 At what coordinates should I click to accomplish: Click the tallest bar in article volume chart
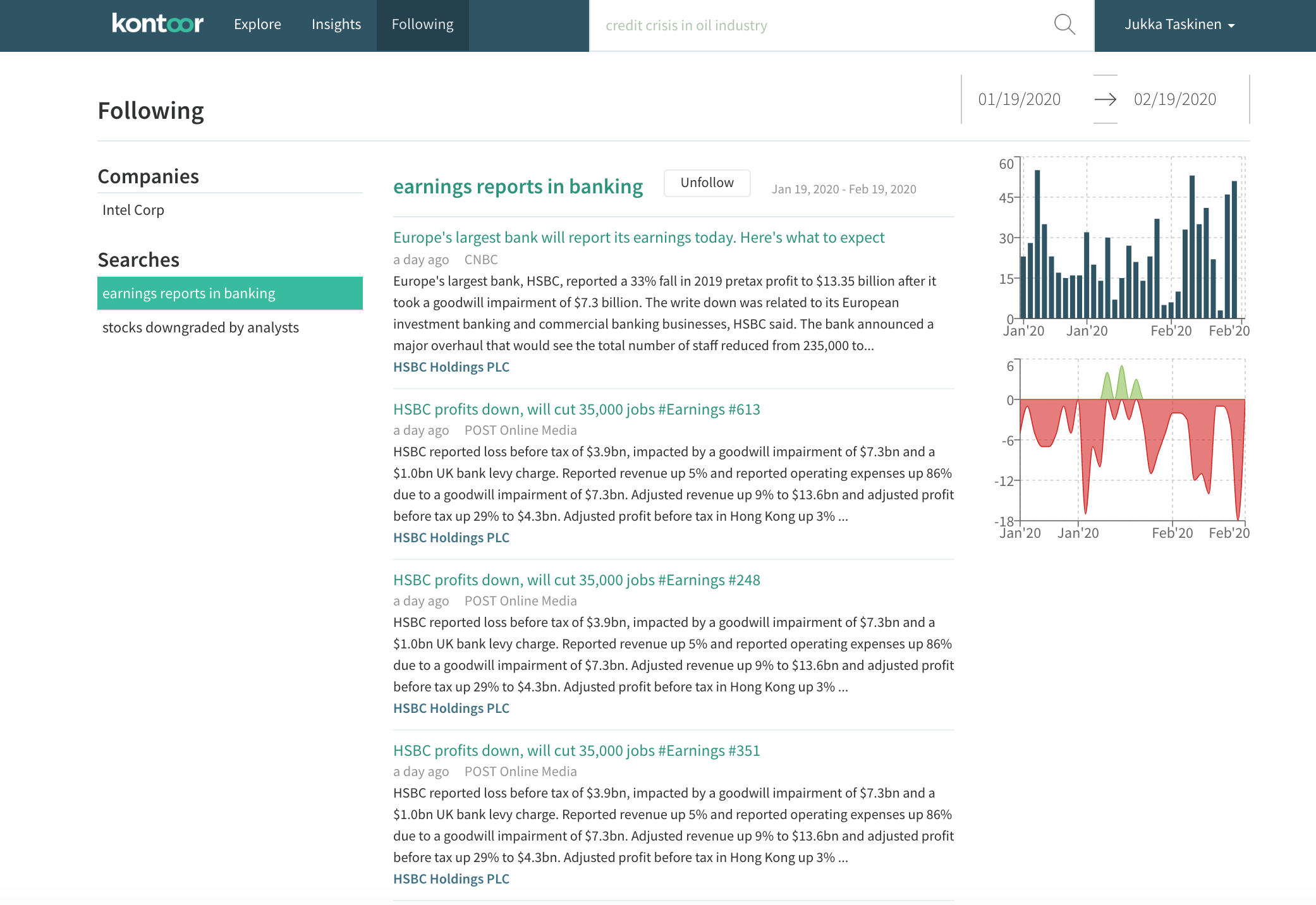pos(1037,244)
